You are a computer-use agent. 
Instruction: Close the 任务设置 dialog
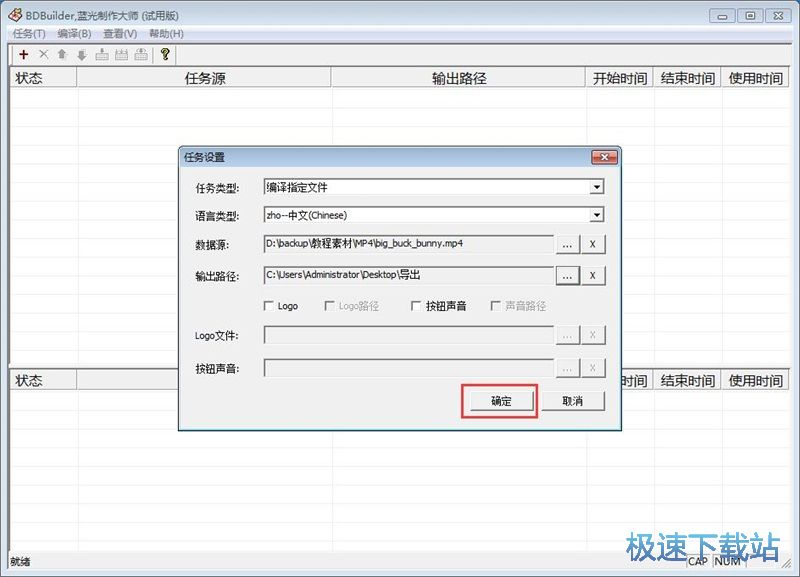pos(604,157)
